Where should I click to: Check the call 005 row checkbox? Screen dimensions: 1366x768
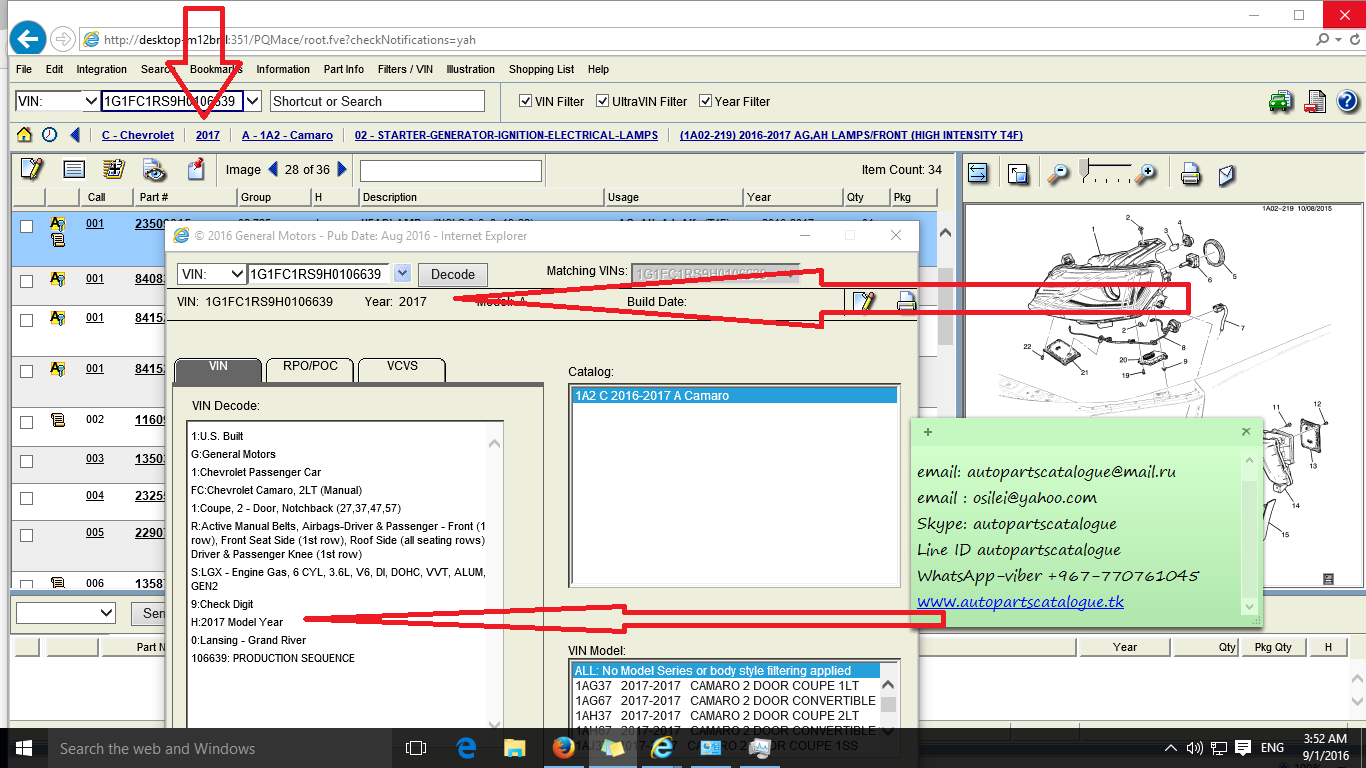pyautogui.click(x=27, y=535)
